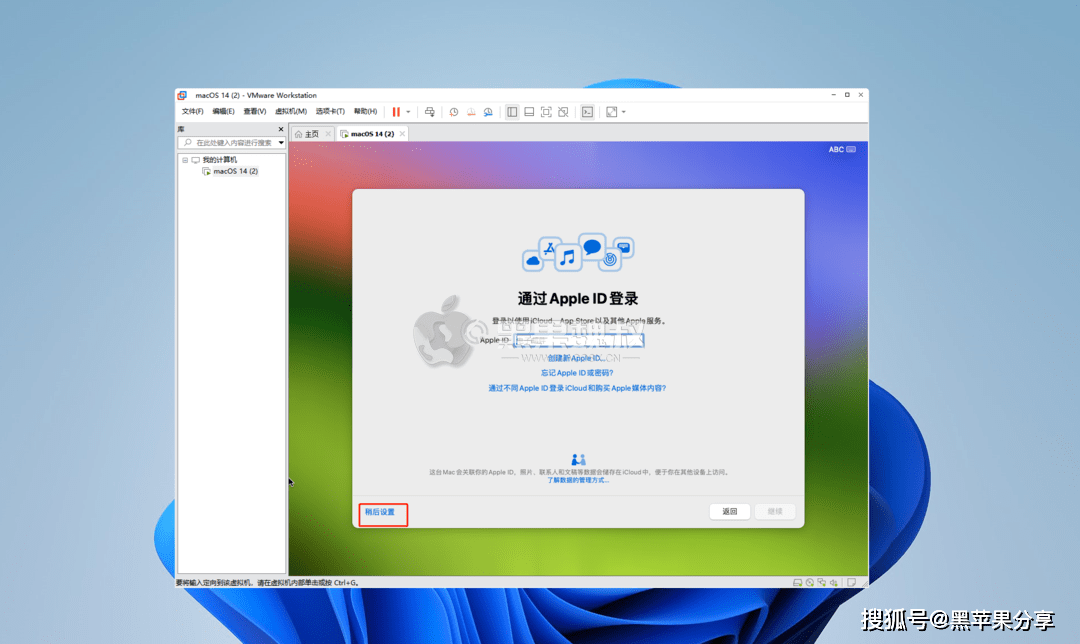Image resolution: width=1080 pixels, height=644 pixels.
Task: Click the Send Ctrl+Alt+Del toolbar icon
Action: (430, 112)
